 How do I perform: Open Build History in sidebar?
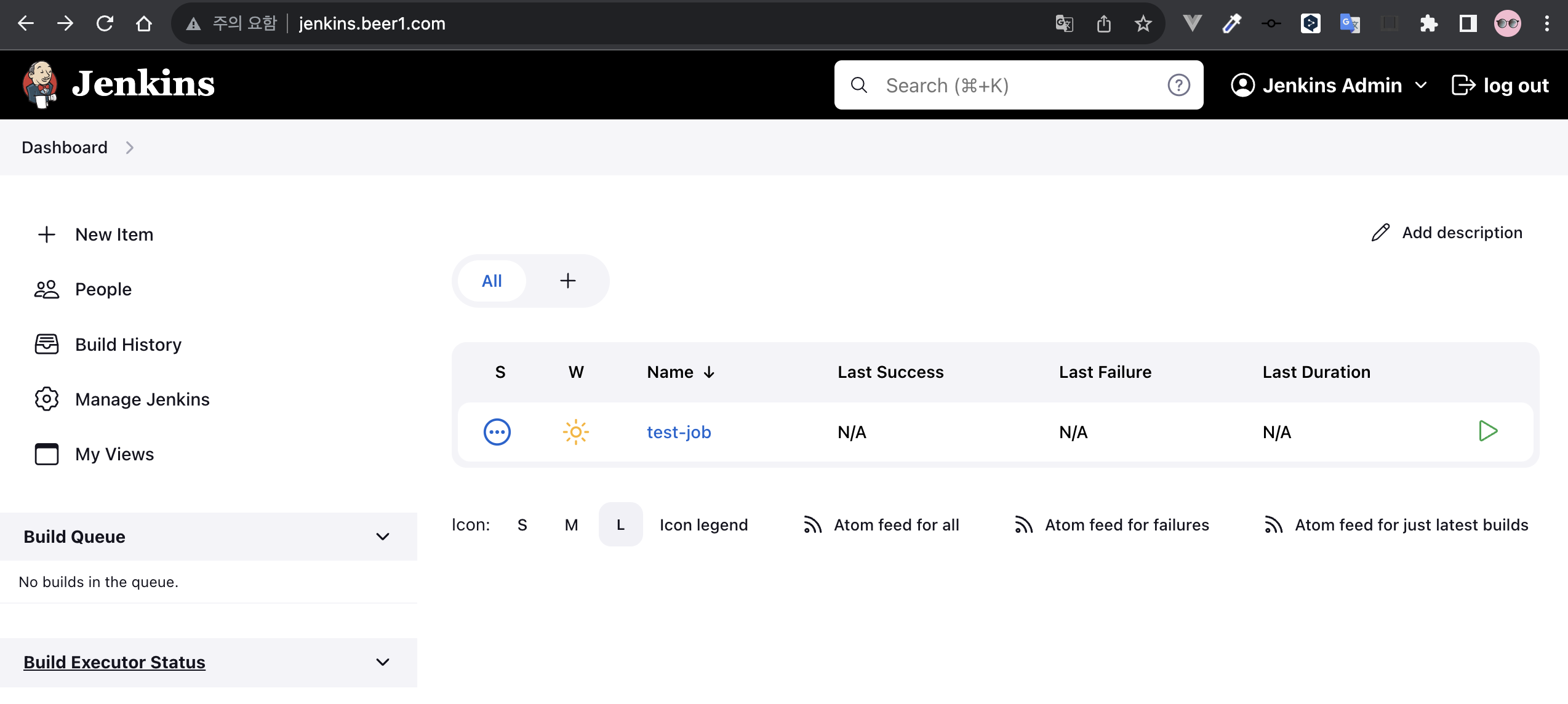pos(128,345)
